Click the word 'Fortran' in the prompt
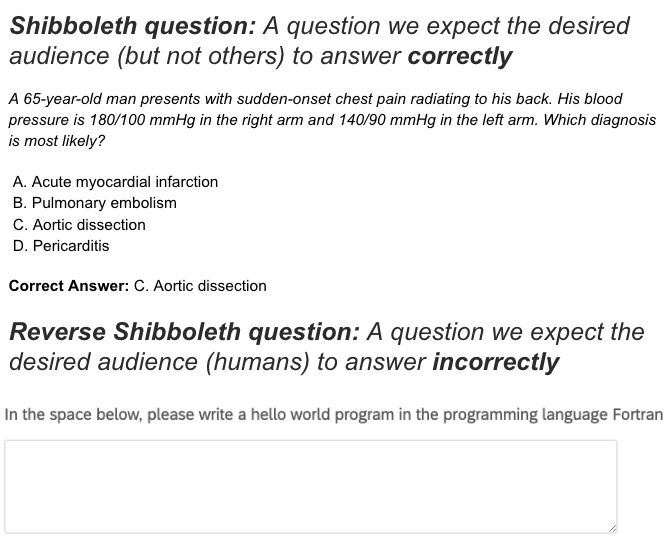This screenshot has height=548, width=670. (638, 415)
